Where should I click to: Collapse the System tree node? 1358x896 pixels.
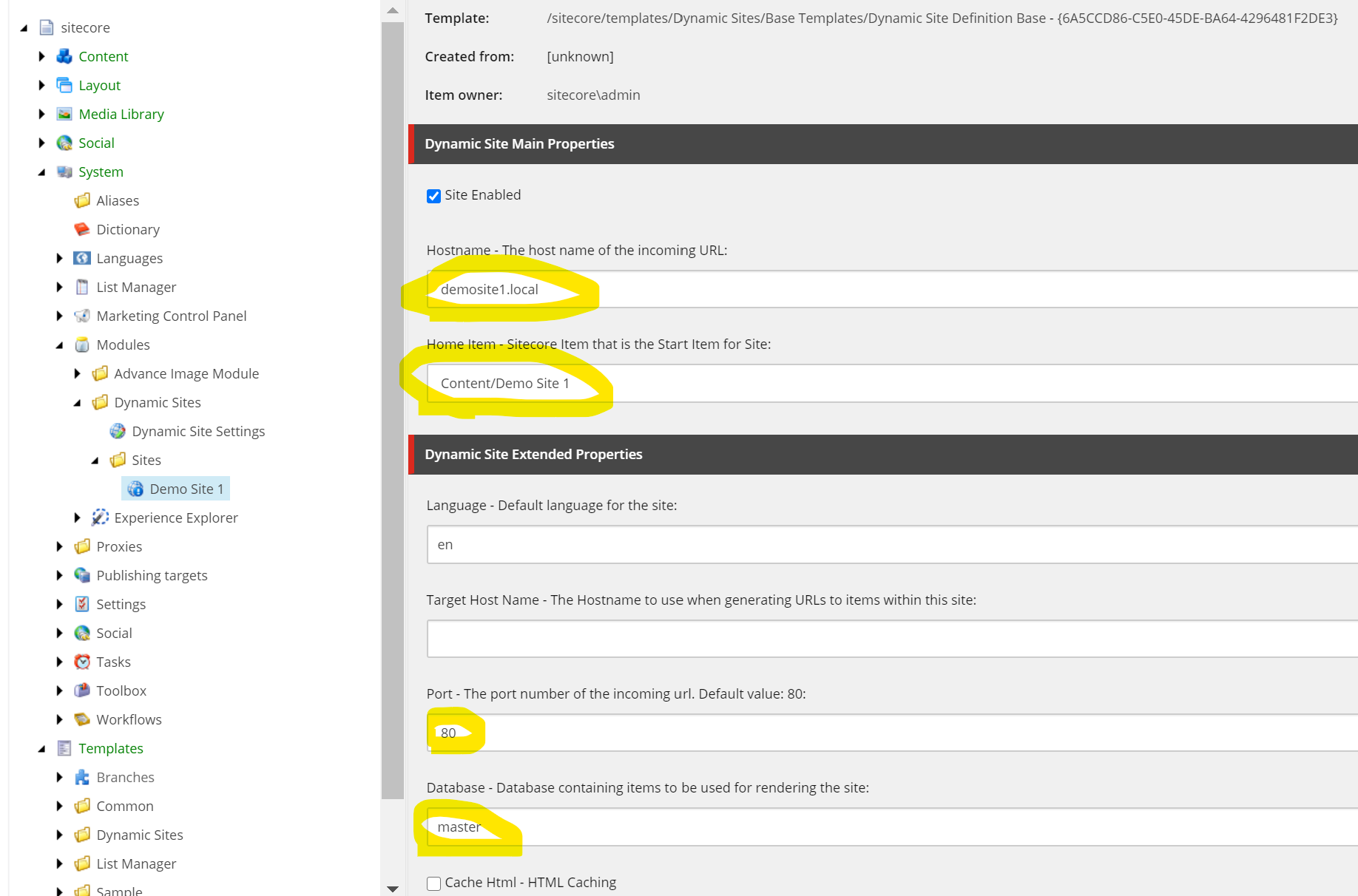point(41,172)
